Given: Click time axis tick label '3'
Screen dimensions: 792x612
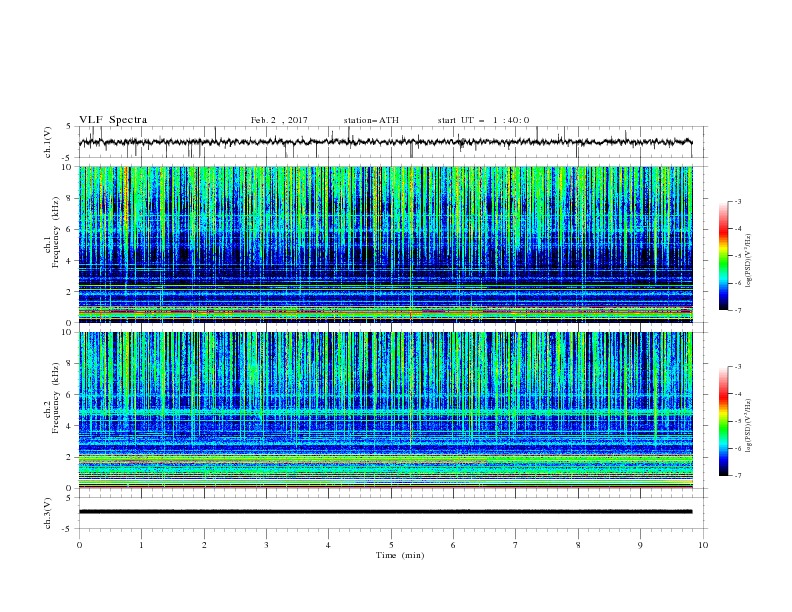Looking at the screenshot, I should [266, 545].
